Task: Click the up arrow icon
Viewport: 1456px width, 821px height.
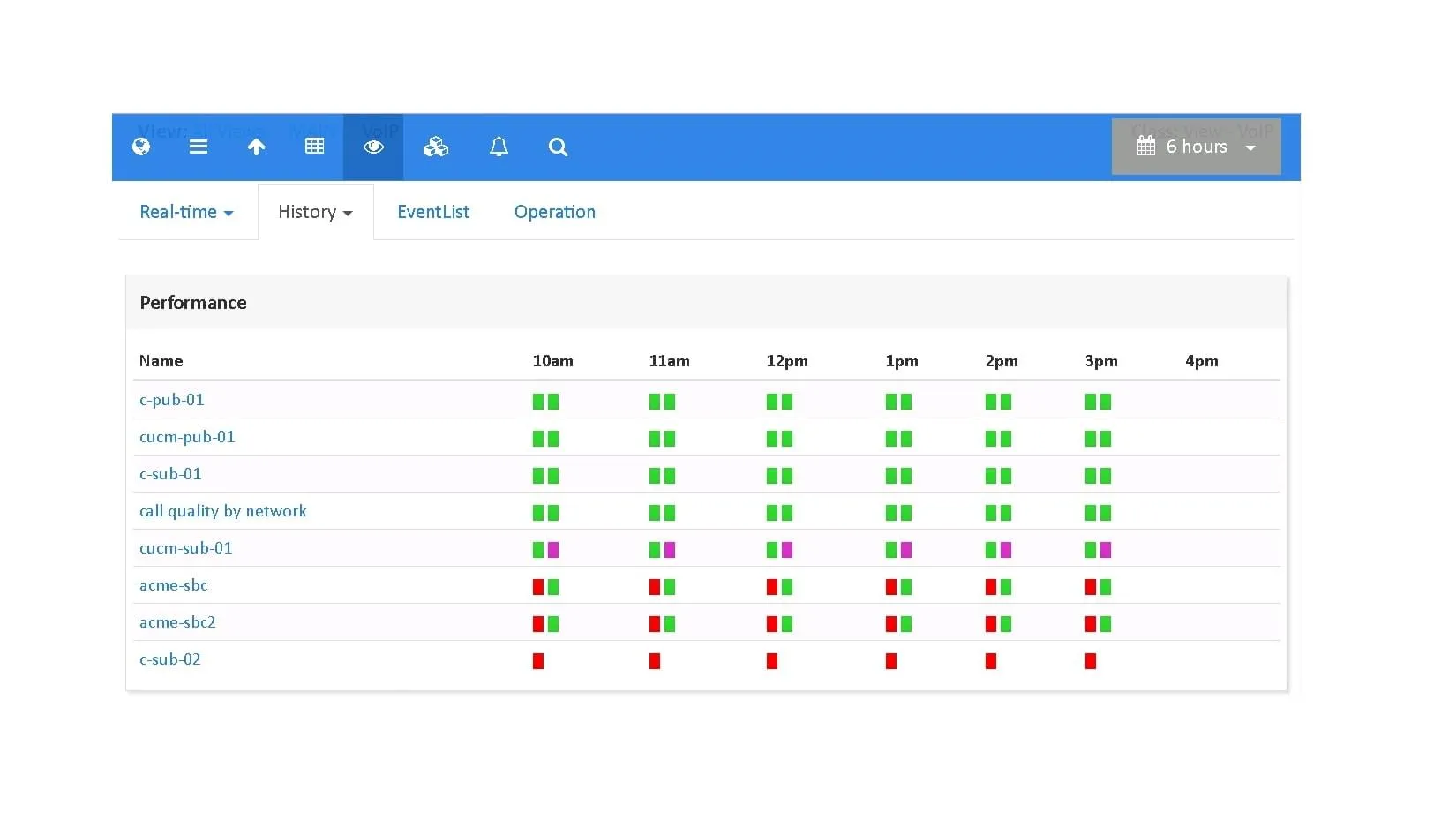Action: point(257,147)
